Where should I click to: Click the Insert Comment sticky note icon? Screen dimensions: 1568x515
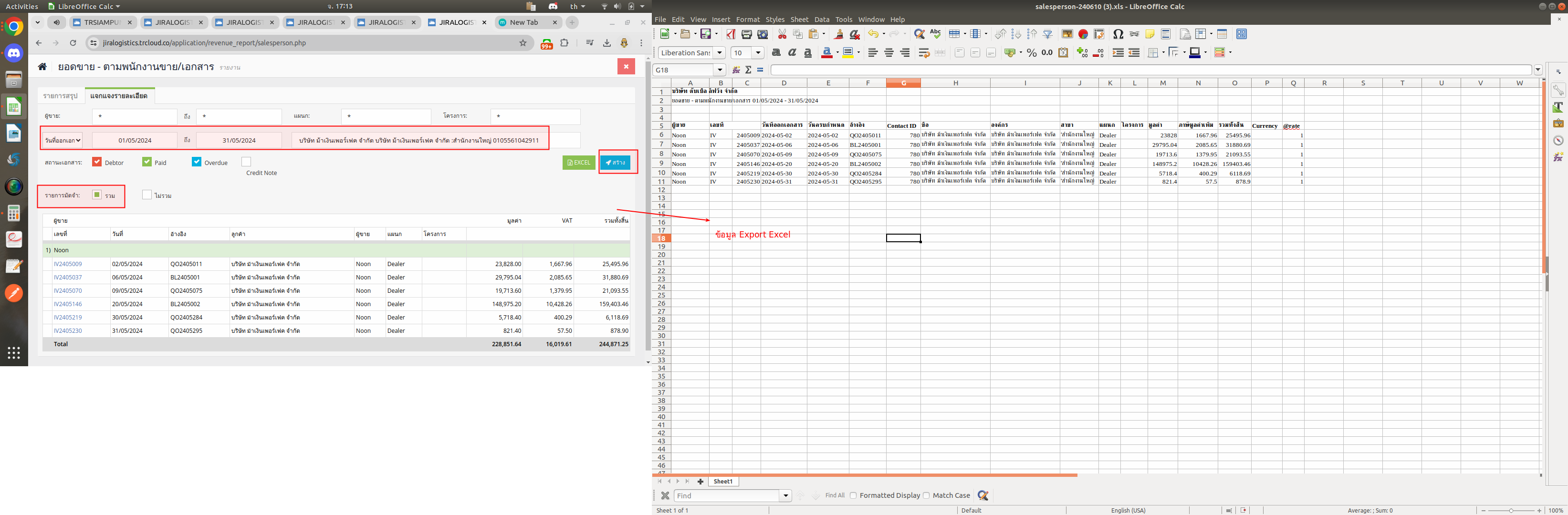point(1150,34)
